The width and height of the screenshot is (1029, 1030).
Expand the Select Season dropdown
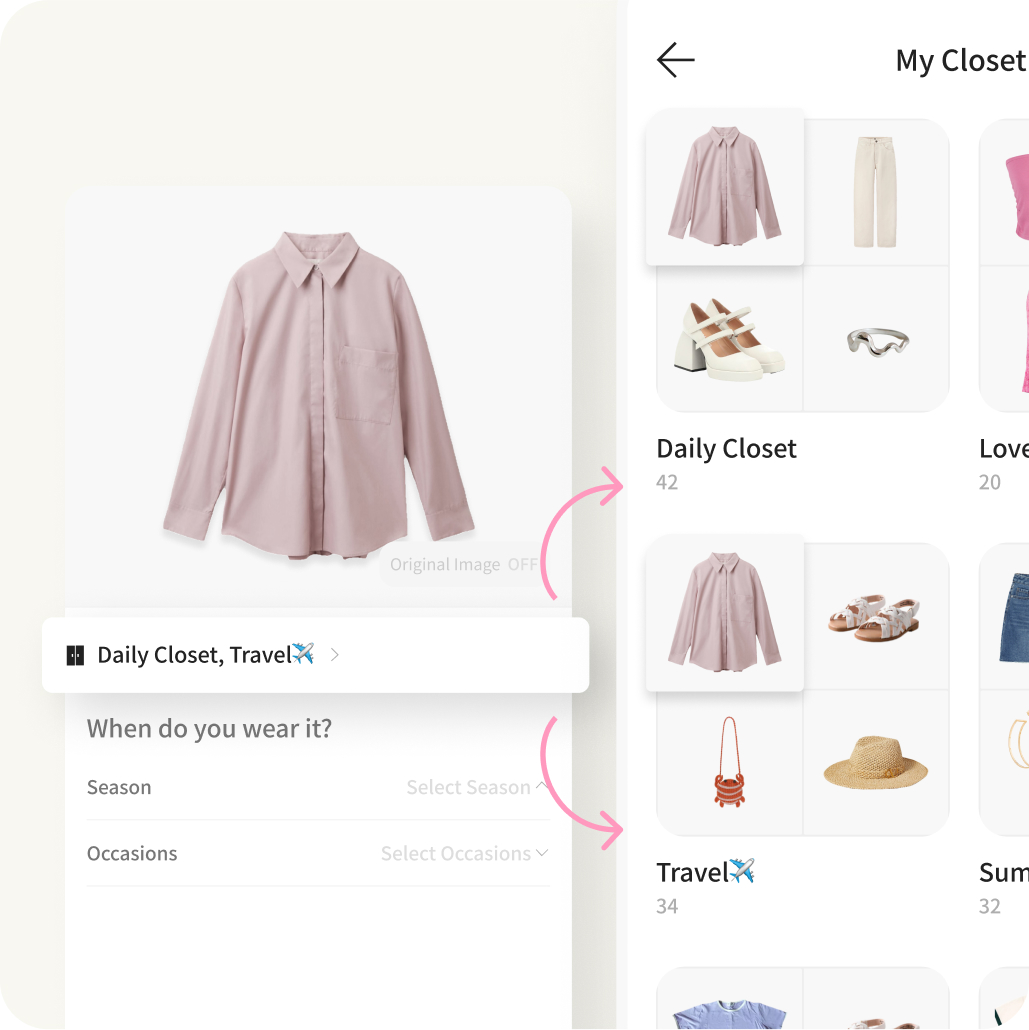pos(476,787)
